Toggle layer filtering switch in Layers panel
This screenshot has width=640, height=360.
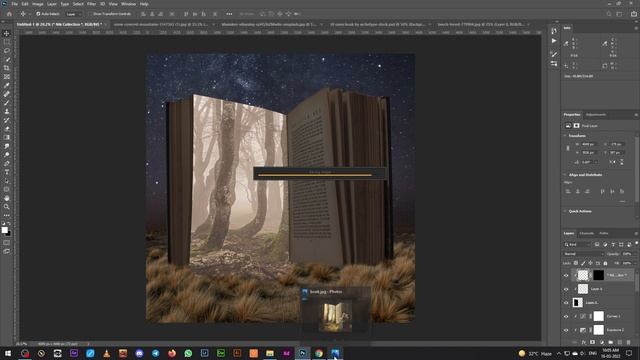636,243
